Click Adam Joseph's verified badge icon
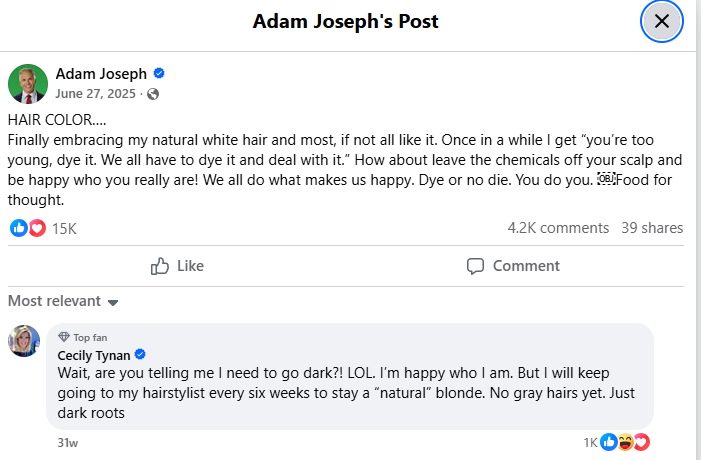Viewport: 701px width, 460px height. tap(158, 74)
